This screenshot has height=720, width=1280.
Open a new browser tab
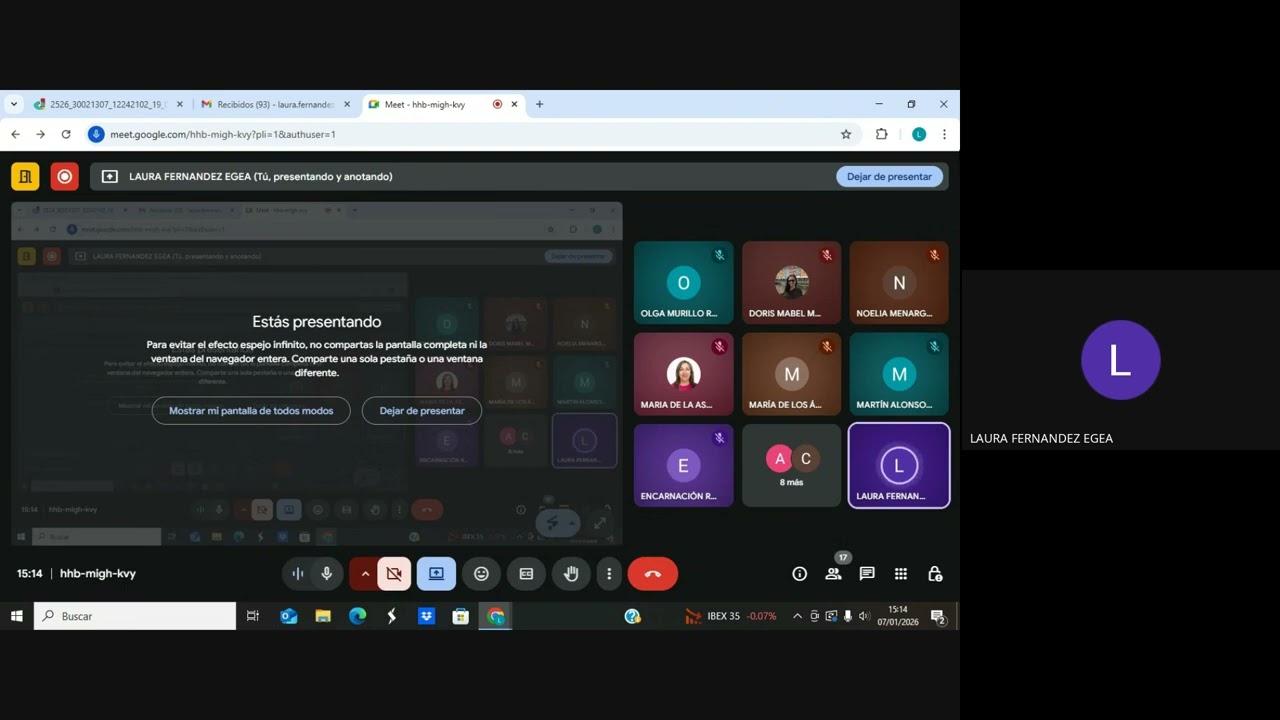tap(539, 104)
